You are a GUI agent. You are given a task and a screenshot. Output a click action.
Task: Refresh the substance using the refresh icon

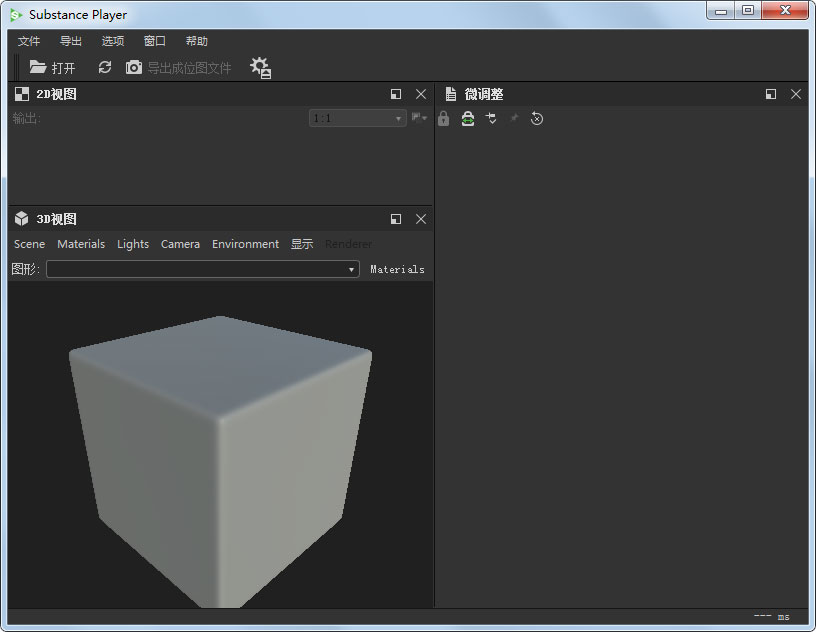click(104, 67)
